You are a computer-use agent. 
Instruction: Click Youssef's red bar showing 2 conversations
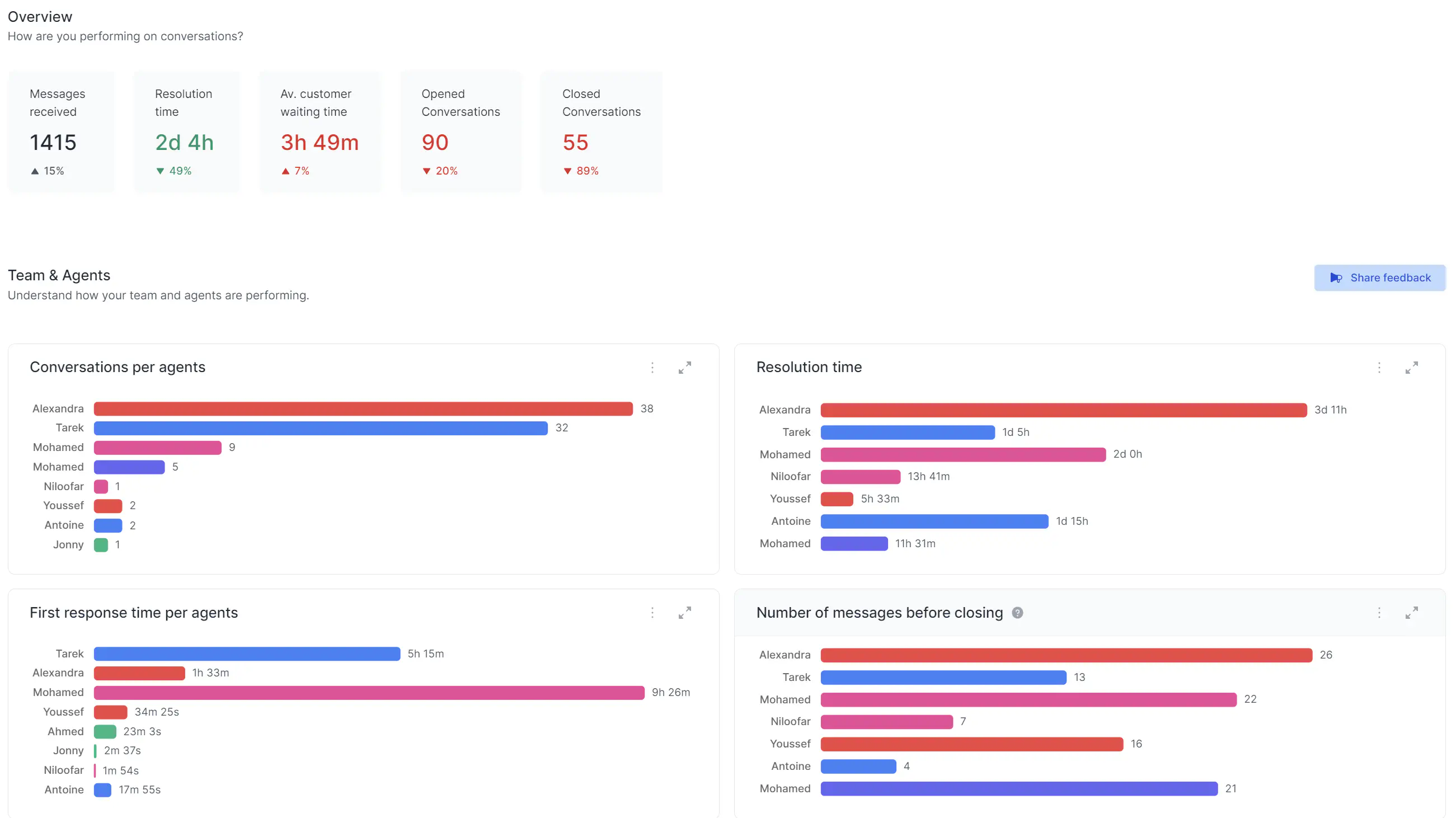108,506
